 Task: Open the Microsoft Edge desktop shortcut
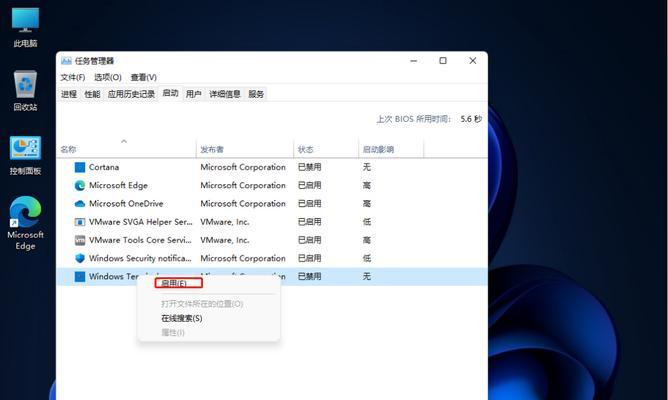(25, 223)
